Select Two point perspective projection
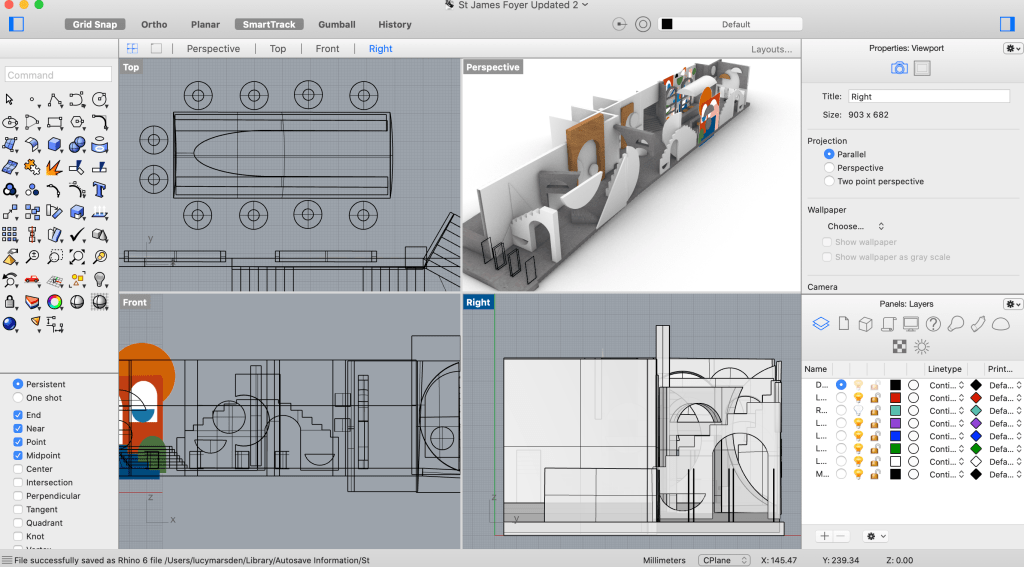1024x567 pixels. 829,182
